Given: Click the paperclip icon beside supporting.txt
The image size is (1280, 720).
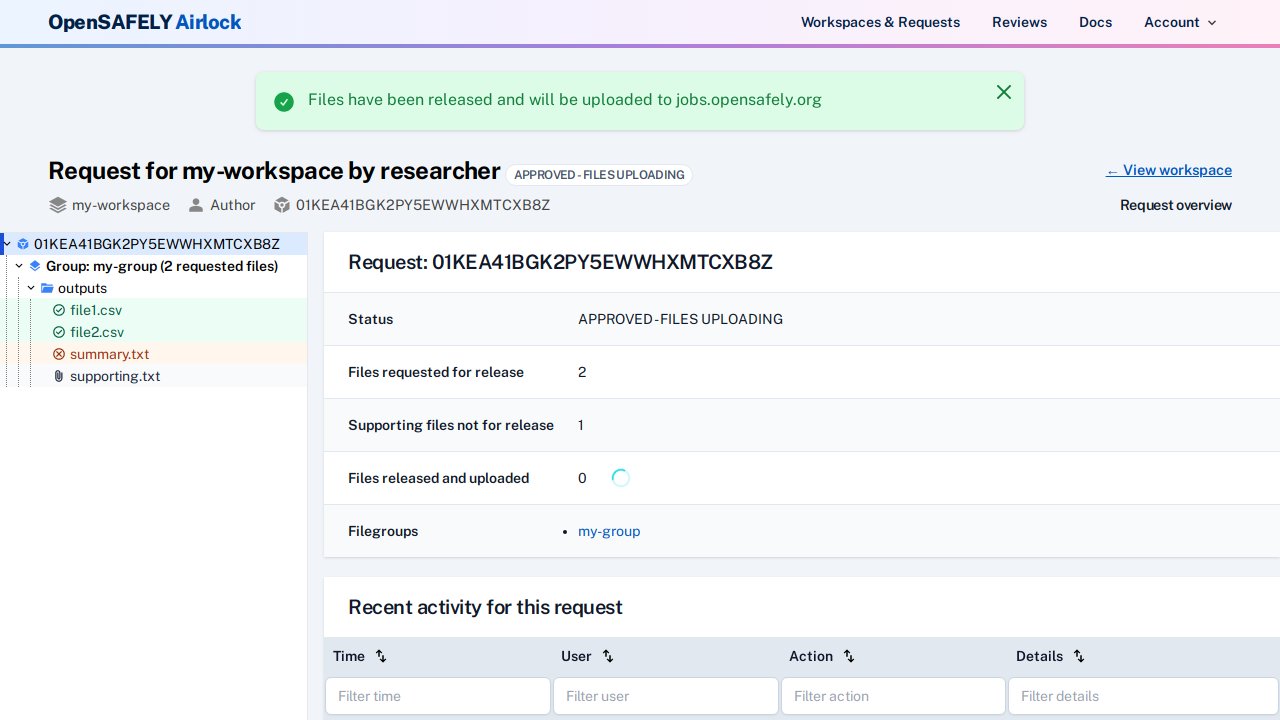Looking at the screenshot, I should click(x=58, y=376).
